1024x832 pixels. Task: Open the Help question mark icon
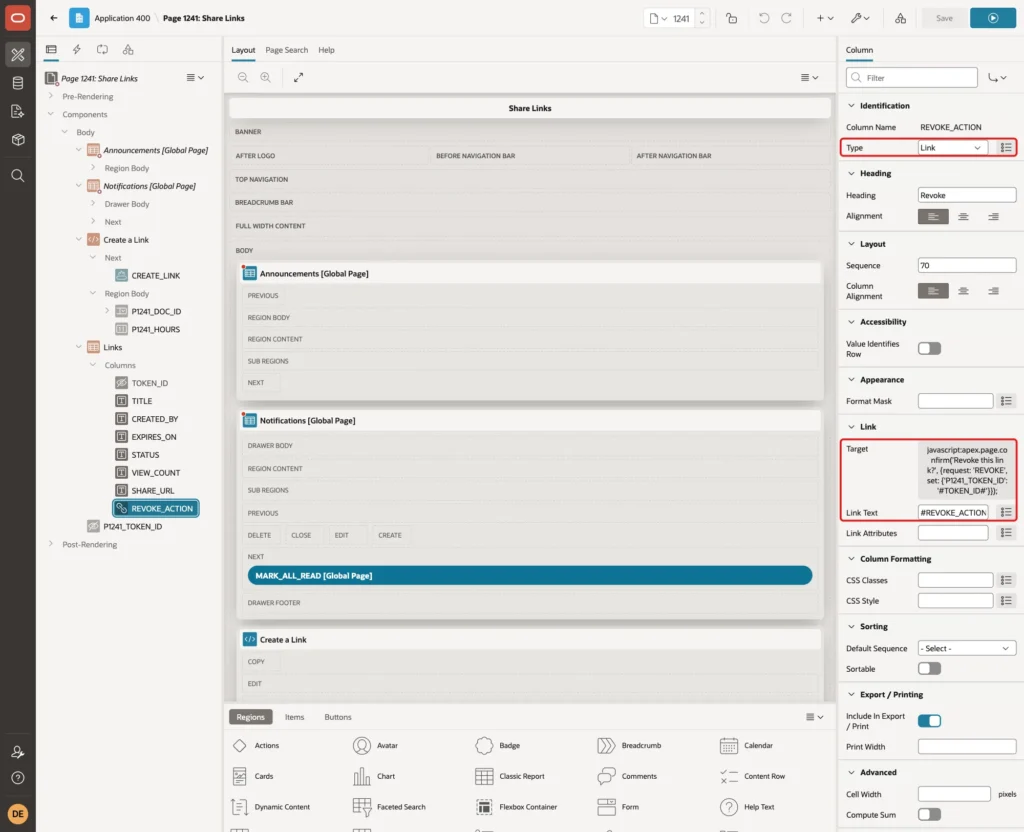tap(18, 778)
